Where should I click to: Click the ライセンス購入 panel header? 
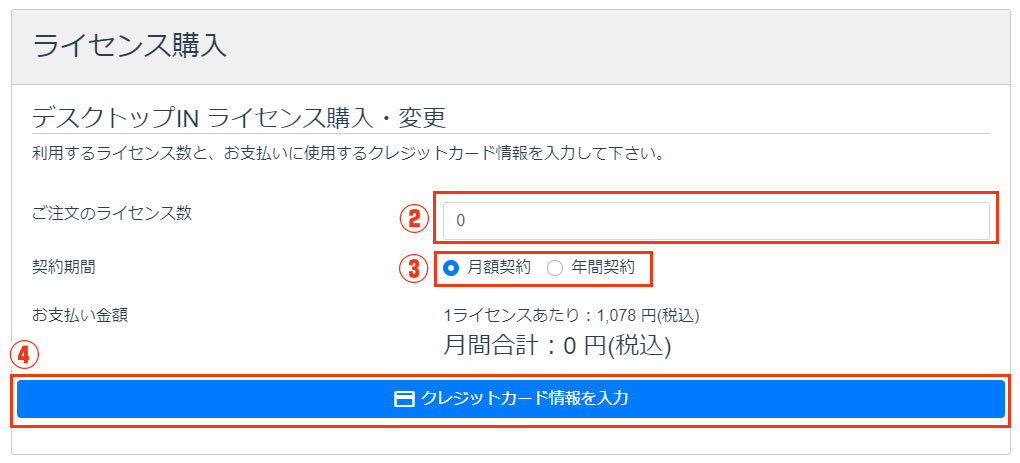point(511,47)
